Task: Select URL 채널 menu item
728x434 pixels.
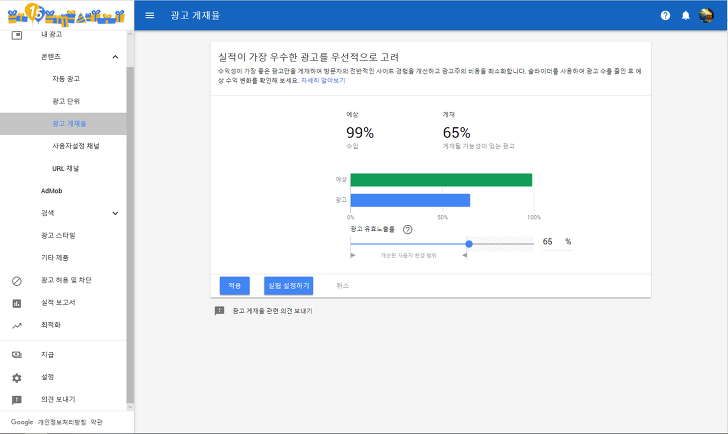Action: 65,168
